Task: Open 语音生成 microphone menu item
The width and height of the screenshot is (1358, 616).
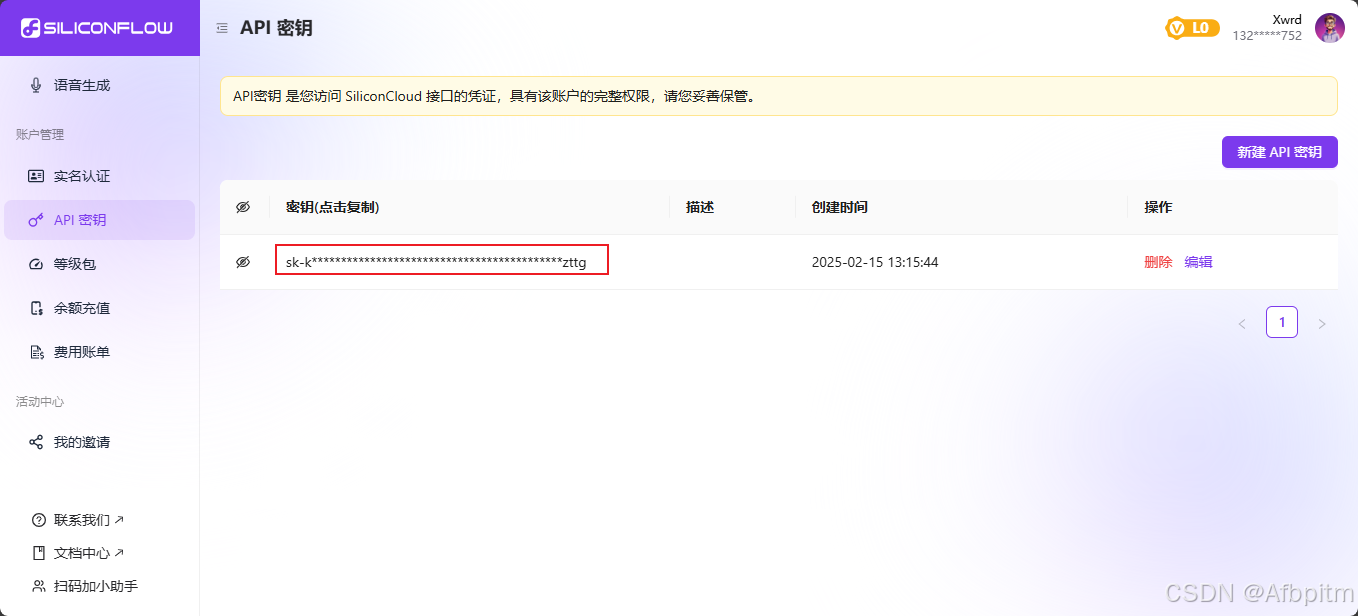Action: [x=100, y=85]
